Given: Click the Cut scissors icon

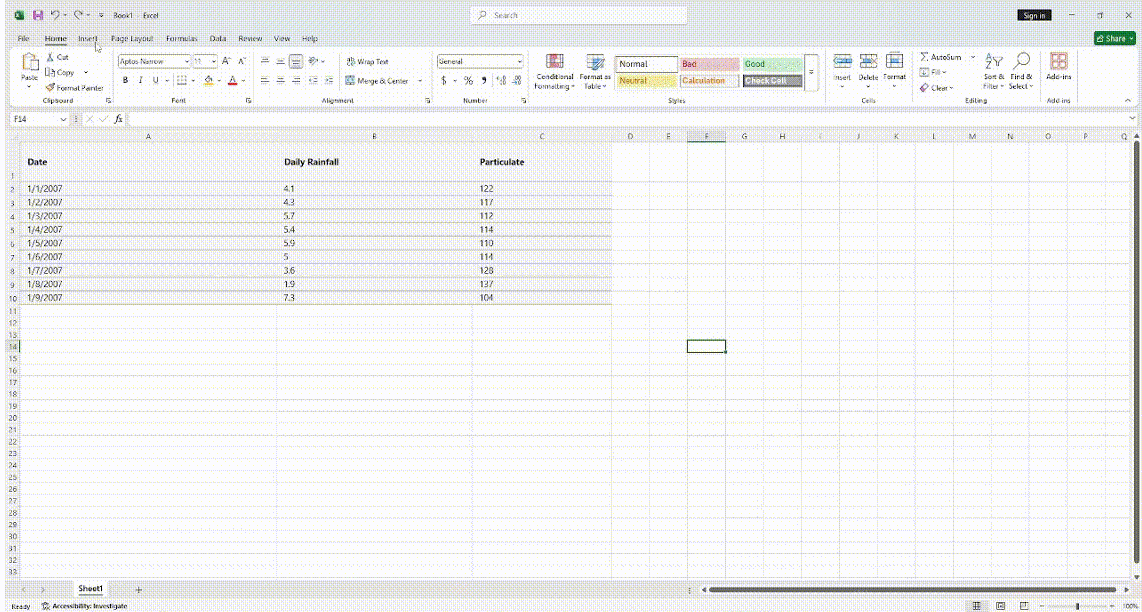Looking at the screenshot, I should click(x=50, y=57).
